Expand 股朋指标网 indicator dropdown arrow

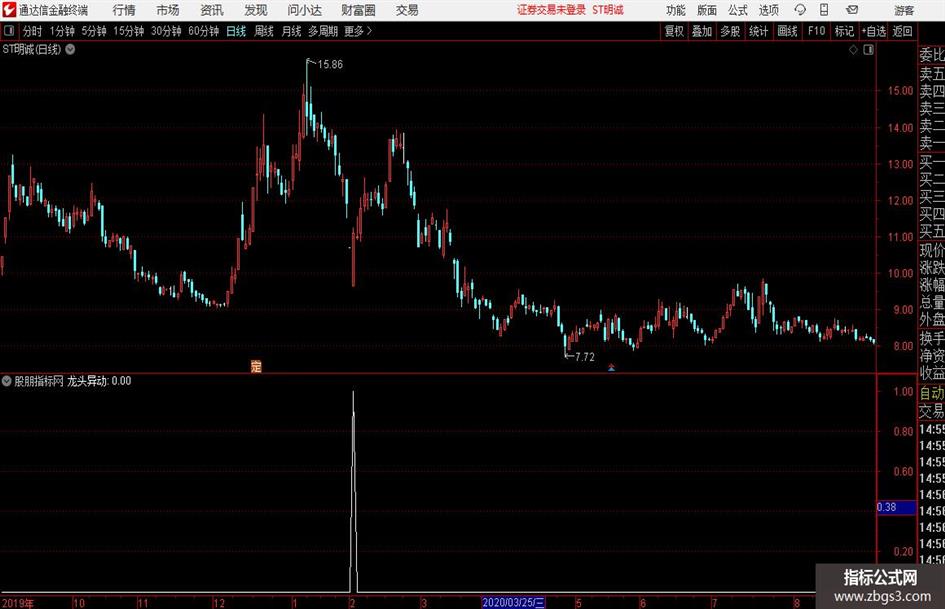(x=7, y=381)
